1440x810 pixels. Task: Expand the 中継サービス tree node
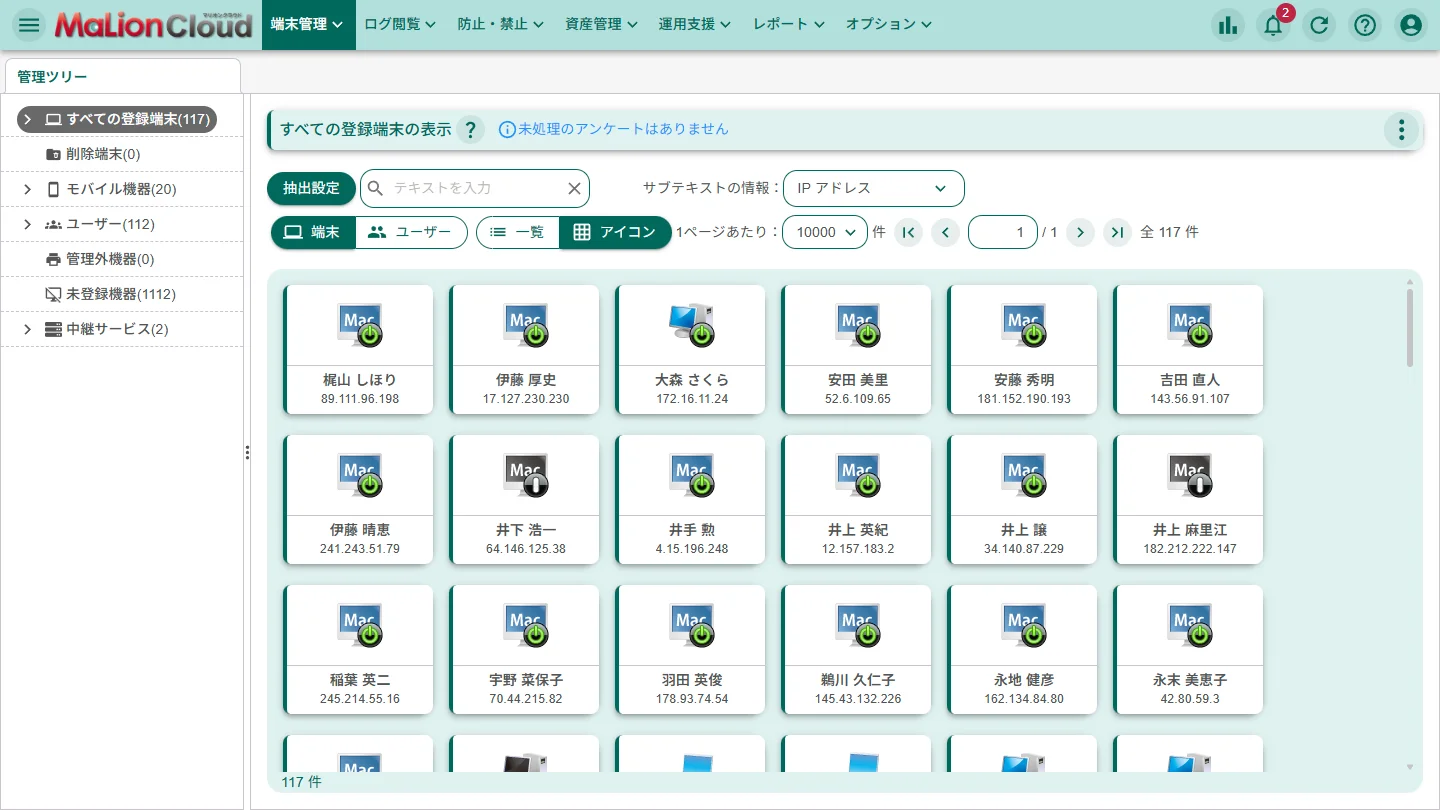[28, 329]
